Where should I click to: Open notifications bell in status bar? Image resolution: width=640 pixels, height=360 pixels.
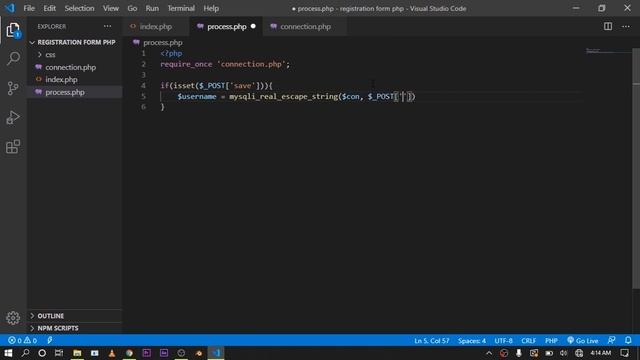pos(628,340)
